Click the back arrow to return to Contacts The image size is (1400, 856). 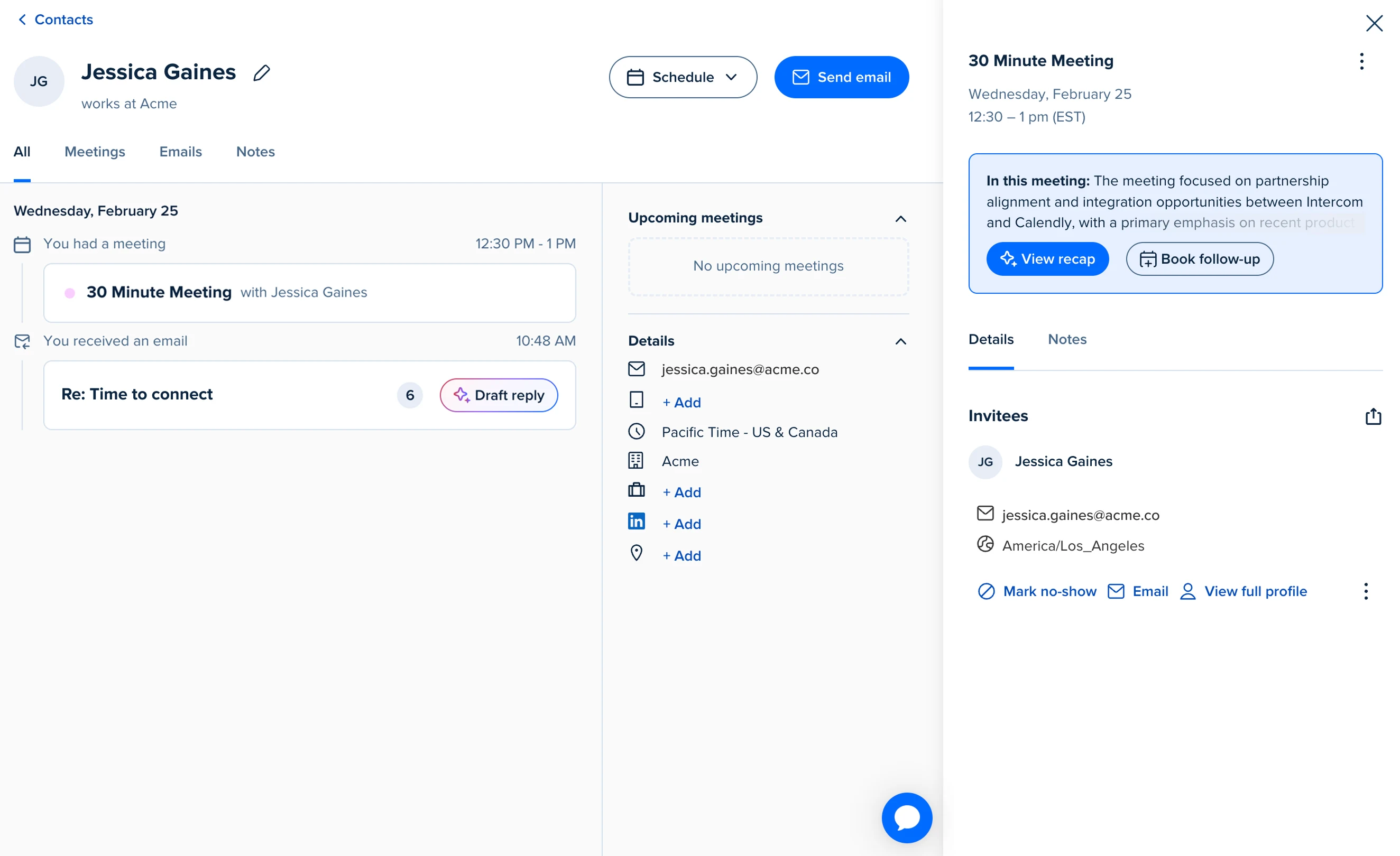[22, 18]
